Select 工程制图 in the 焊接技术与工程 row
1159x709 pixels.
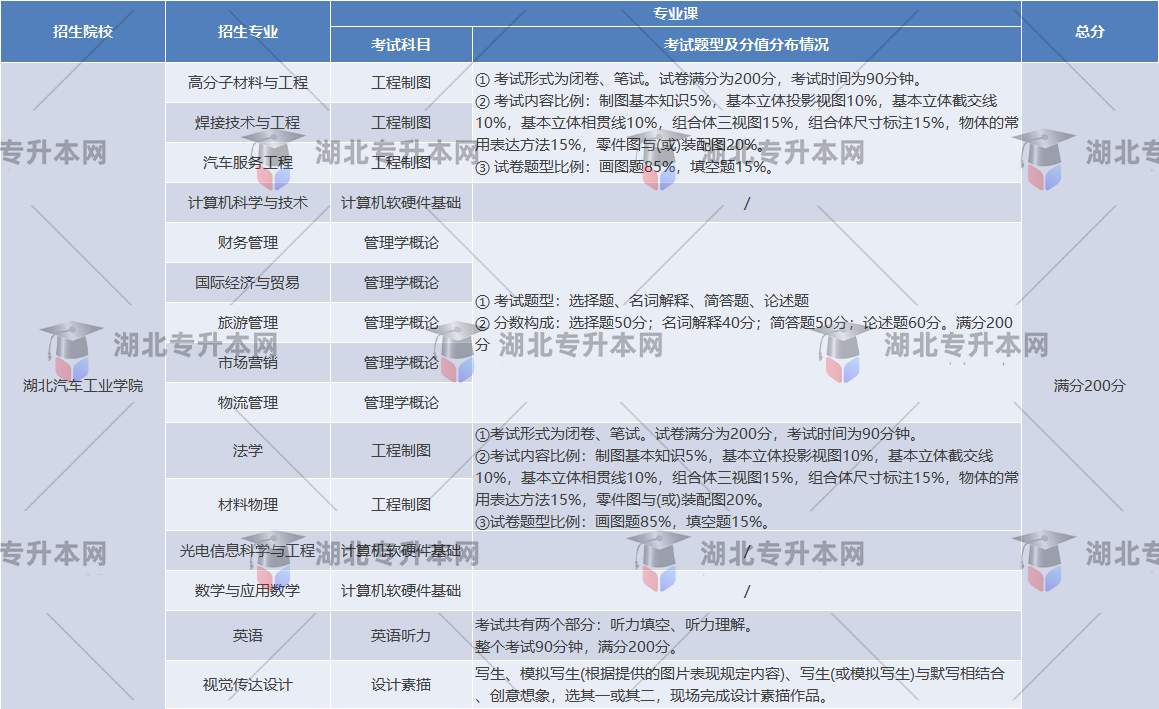401,123
